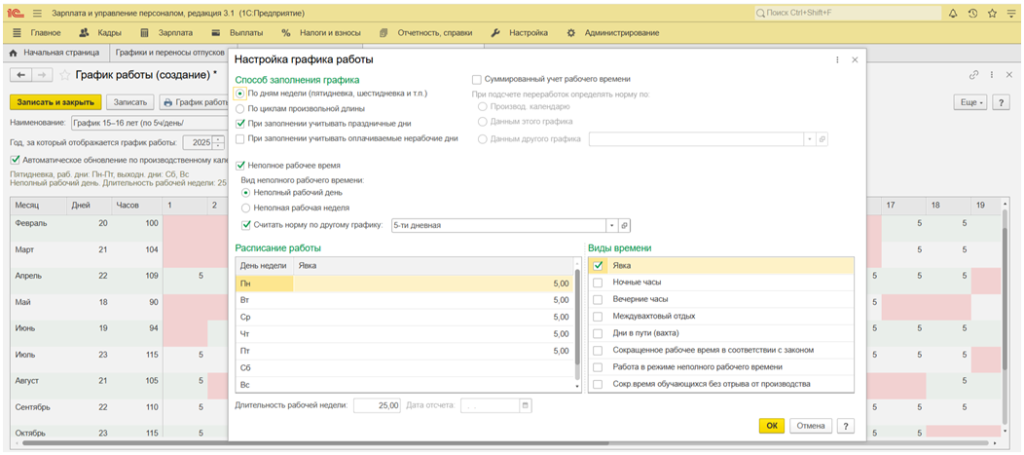Screen dimensions: 1024x455
Task: Check Ночные часы time type
Action: point(597,283)
